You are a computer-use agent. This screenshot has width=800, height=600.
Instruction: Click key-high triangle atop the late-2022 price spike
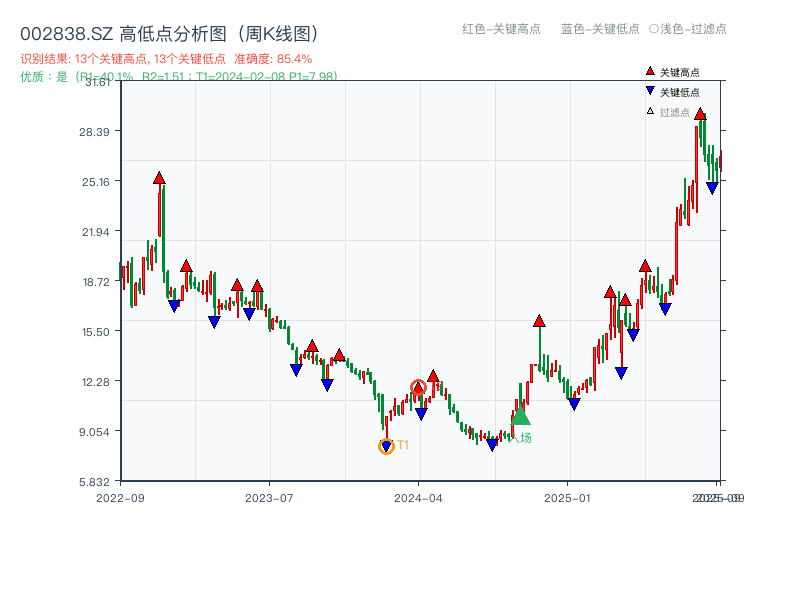(x=159, y=178)
